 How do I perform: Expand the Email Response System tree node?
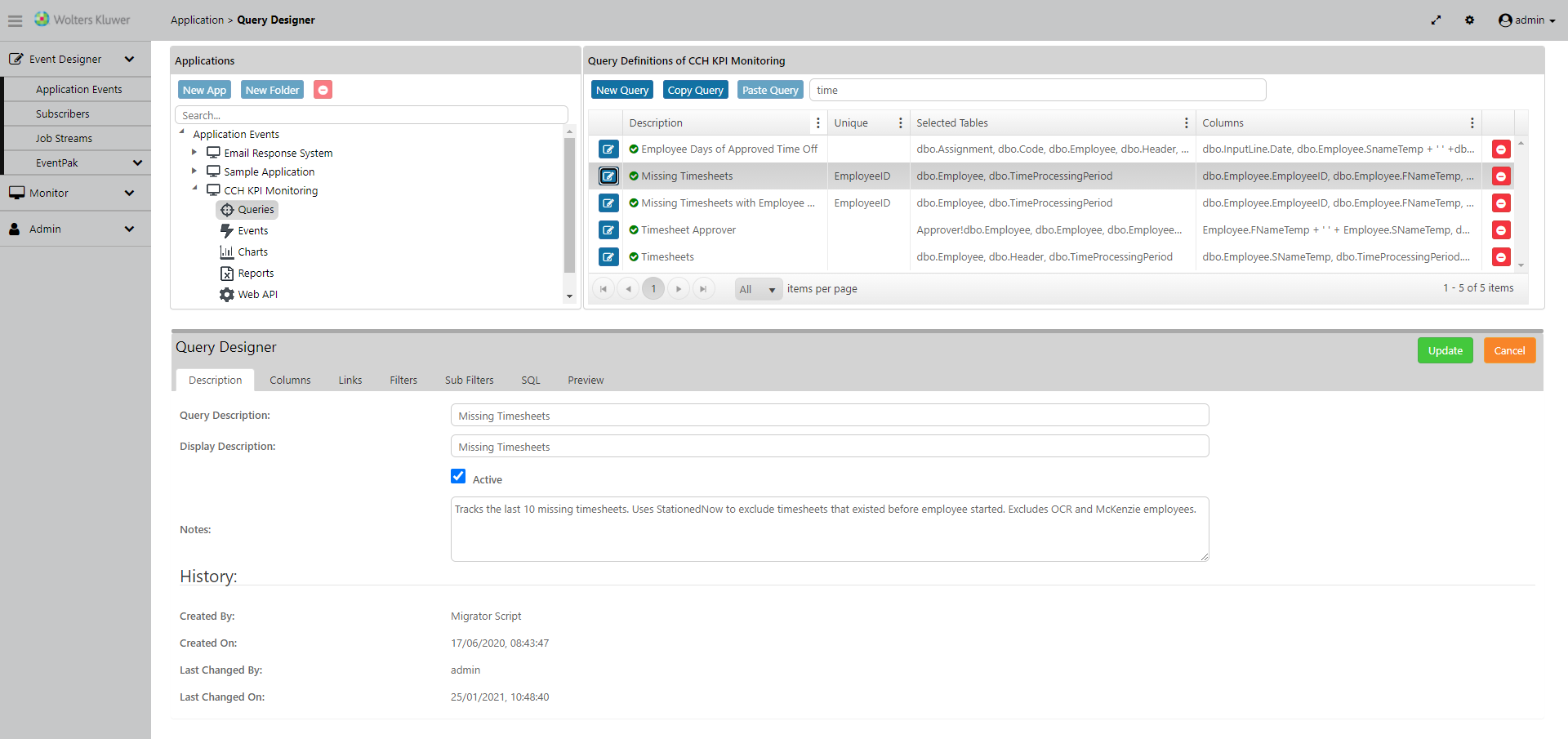(x=194, y=153)
